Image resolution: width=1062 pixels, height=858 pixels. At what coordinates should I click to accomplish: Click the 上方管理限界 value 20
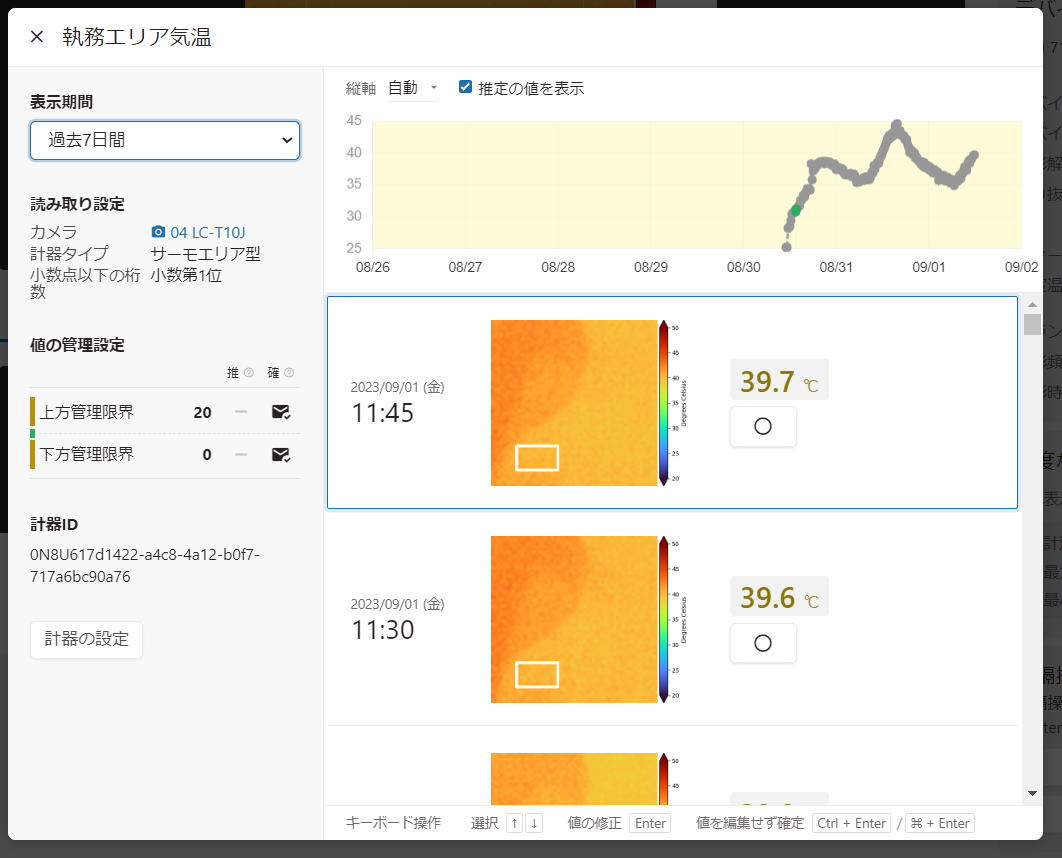point(203,412)
